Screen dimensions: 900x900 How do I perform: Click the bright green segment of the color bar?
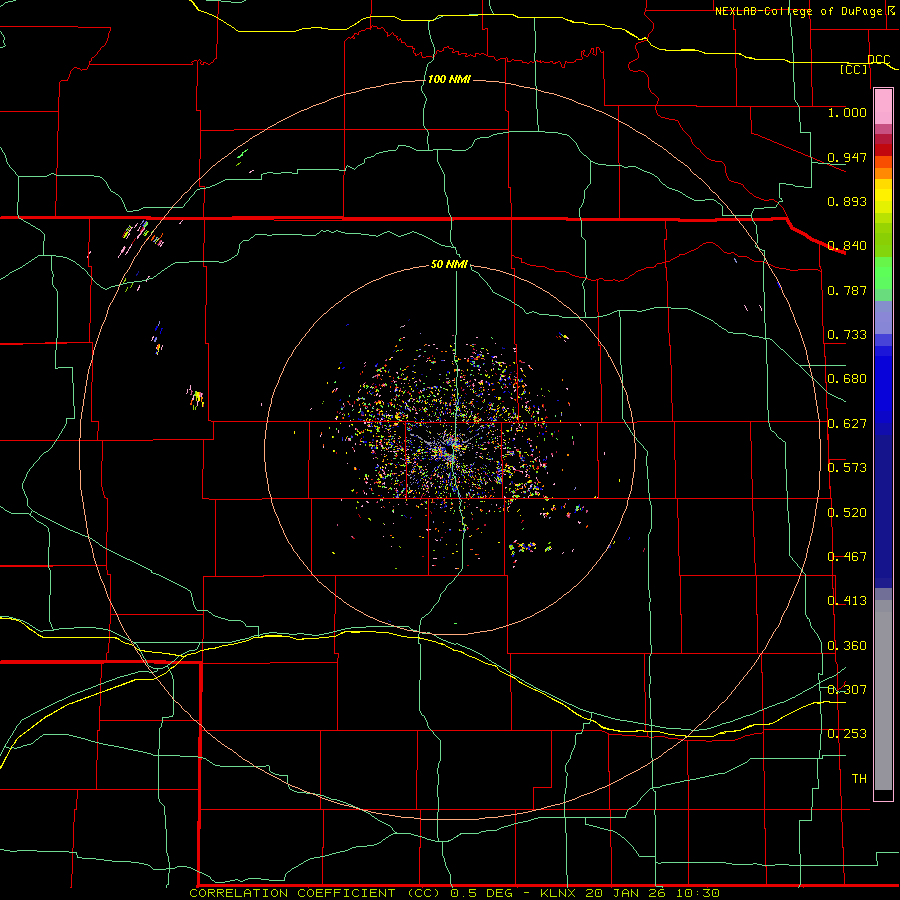pyautogui.click(x=883, y=273)
